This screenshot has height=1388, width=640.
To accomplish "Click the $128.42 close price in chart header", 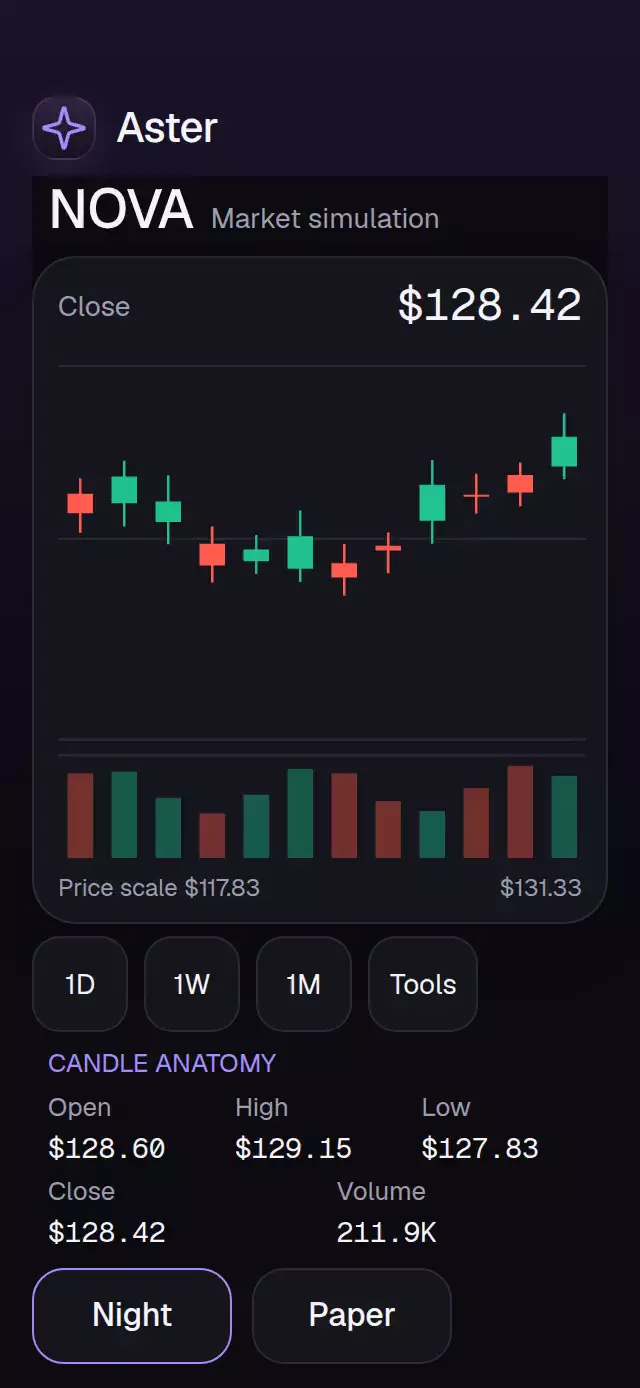I will 489,305.
